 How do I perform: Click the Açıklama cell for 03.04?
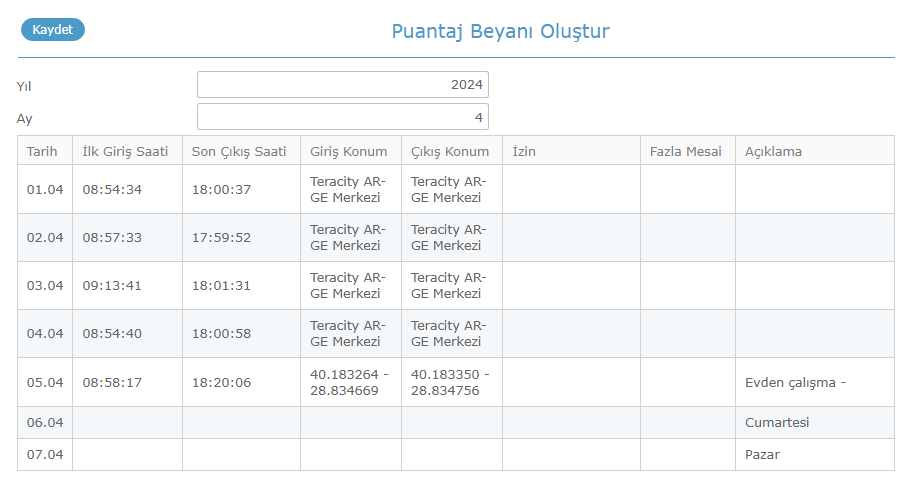coord(815,286)
